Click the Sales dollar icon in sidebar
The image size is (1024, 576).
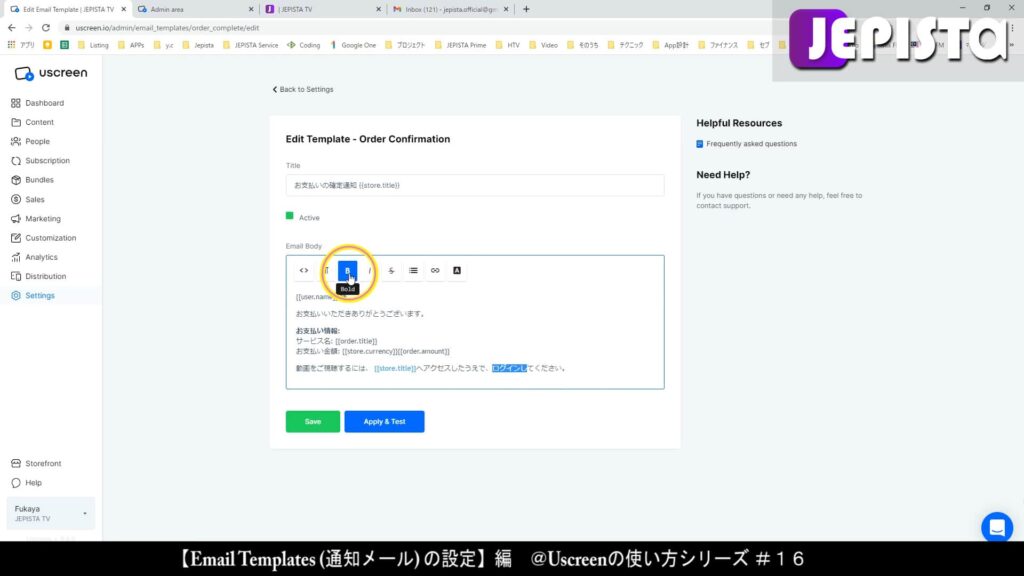tap(16, 199)
